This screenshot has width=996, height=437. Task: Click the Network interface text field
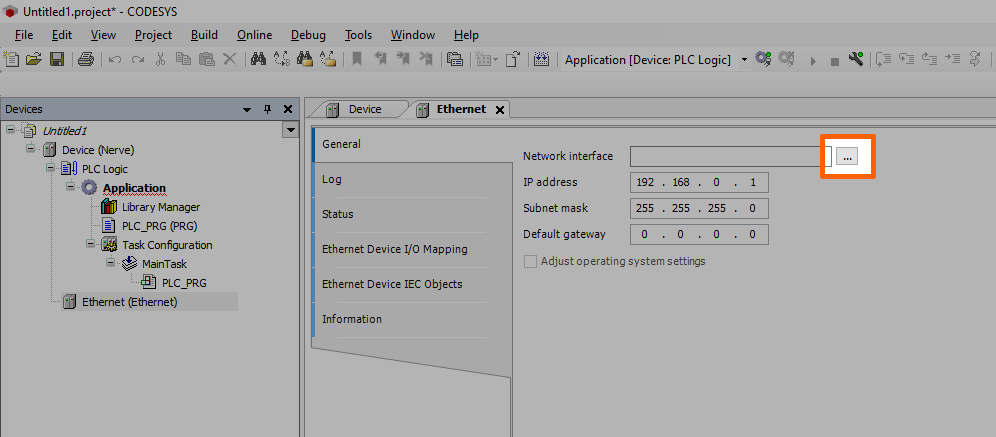[726, 157]
